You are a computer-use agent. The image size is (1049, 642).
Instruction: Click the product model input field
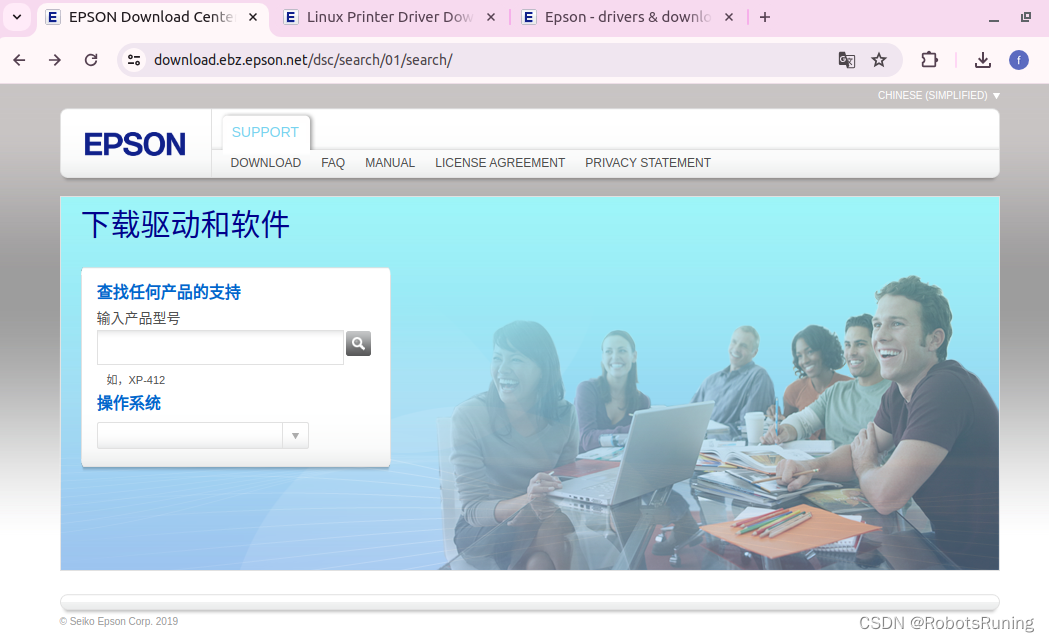tap(220, 347)
